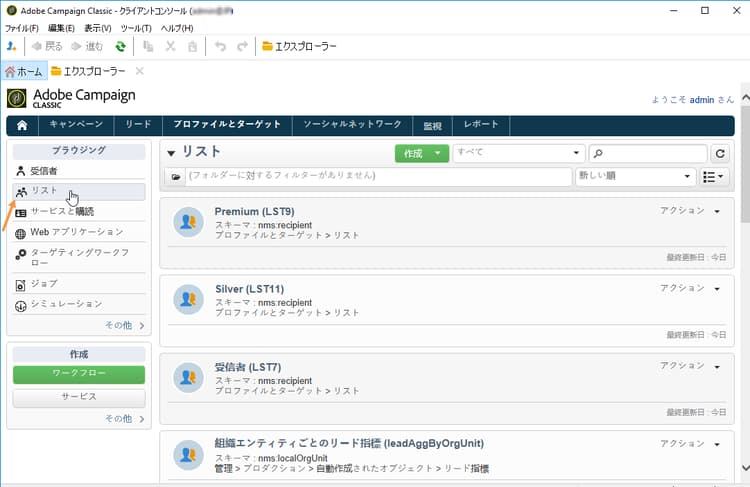The width and height of the screenshot is (750, 487).
Task: Switch to the エクスプローラー tab
Action: click(88, 71)
